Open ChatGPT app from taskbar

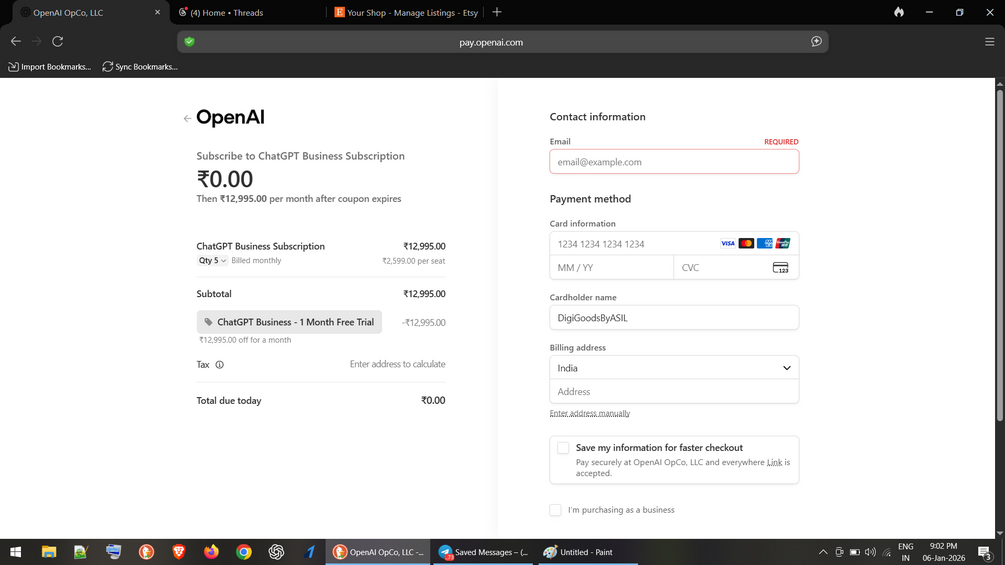(x=276, y=552)
